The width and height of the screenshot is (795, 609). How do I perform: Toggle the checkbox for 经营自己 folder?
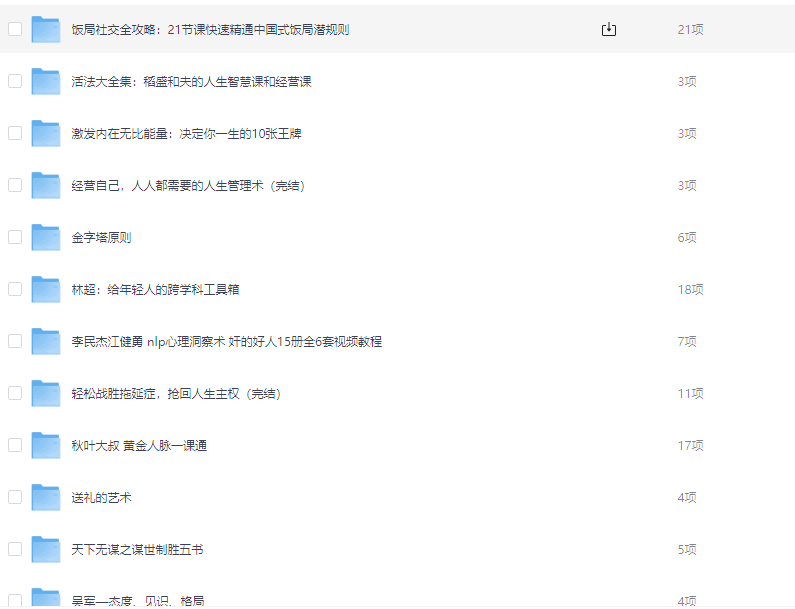click(x=15, y=185)
